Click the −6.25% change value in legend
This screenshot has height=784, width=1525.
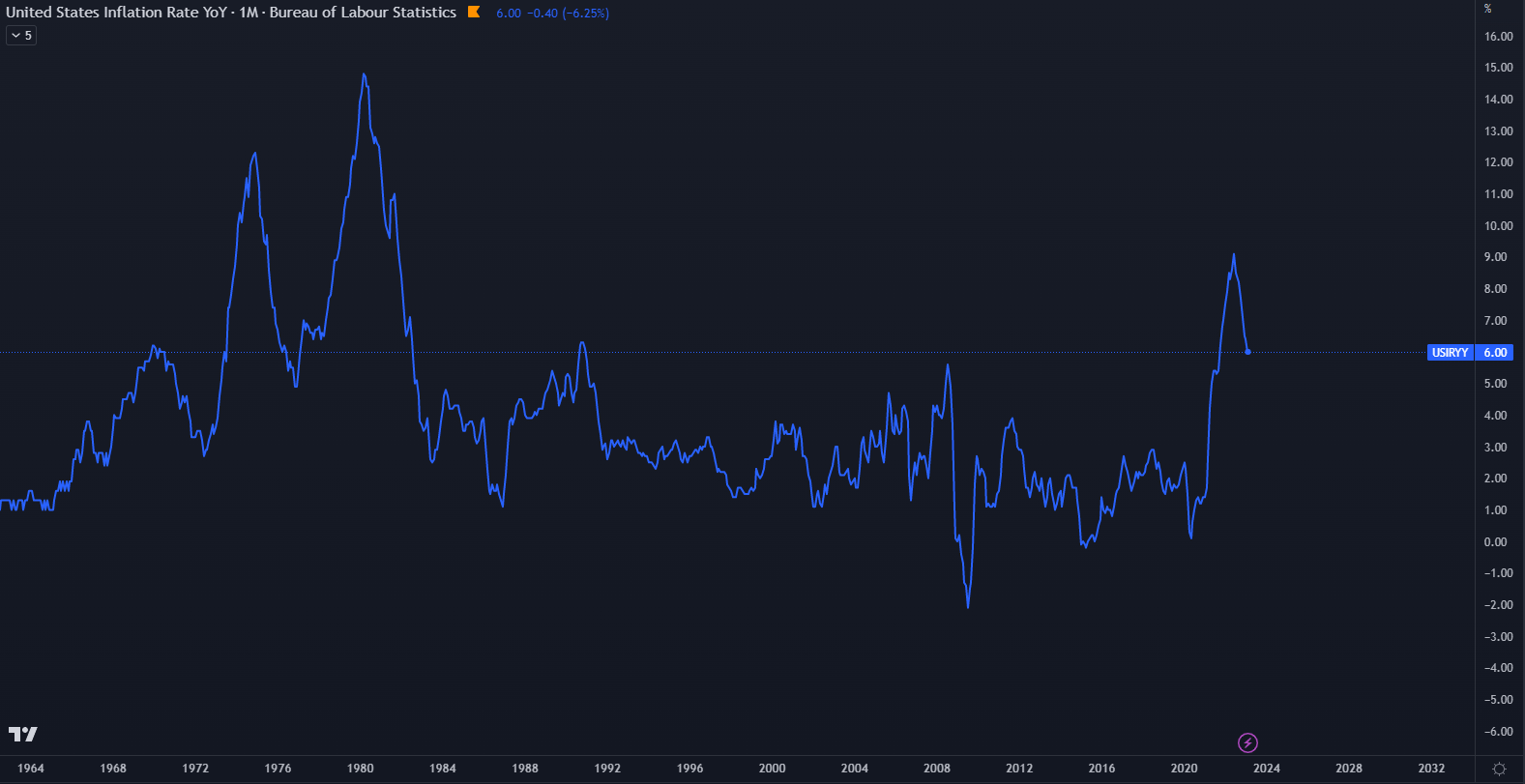(x=585, y=14)
